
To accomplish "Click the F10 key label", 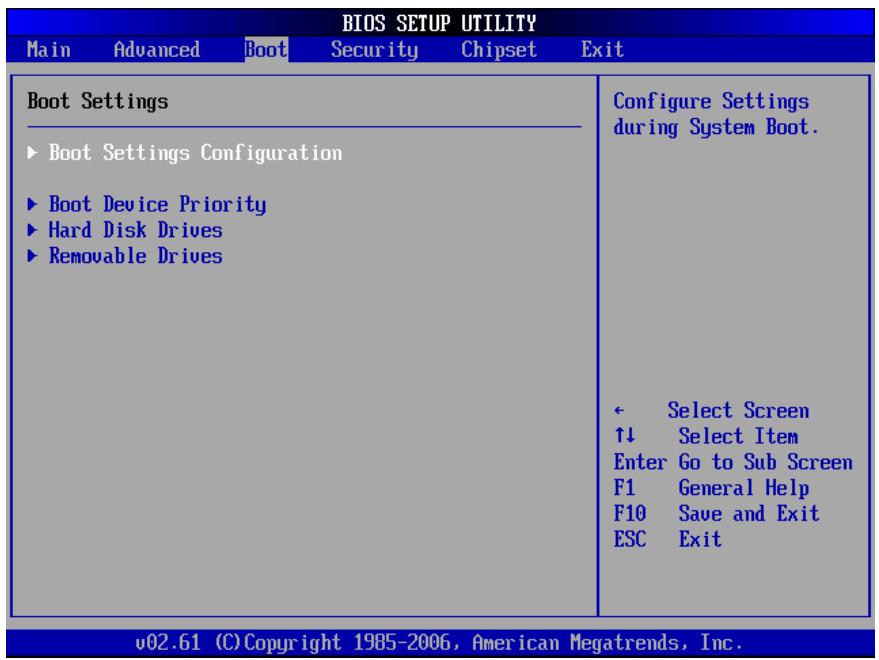I will coord(630,514).
